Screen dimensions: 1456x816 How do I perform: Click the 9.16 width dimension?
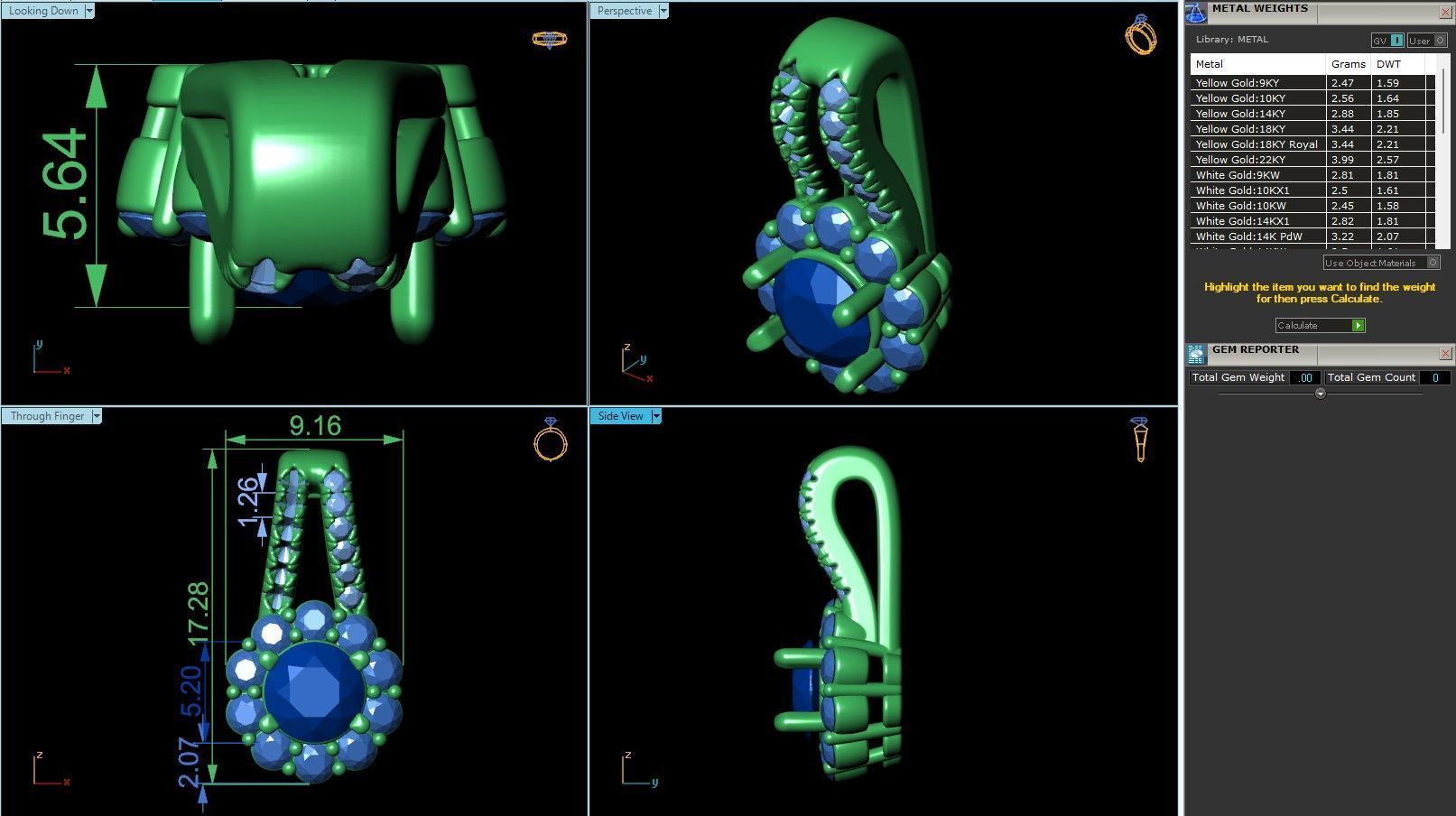pyautogui.click(x=315, y=425)
